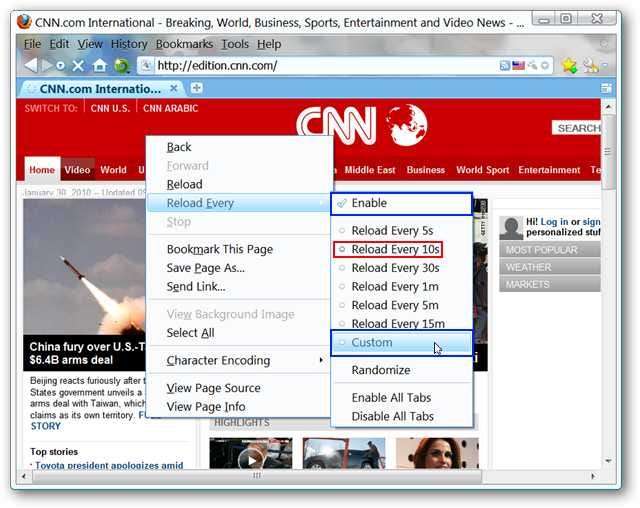Switch to CNN U.S. edition link

coord(110,108)
